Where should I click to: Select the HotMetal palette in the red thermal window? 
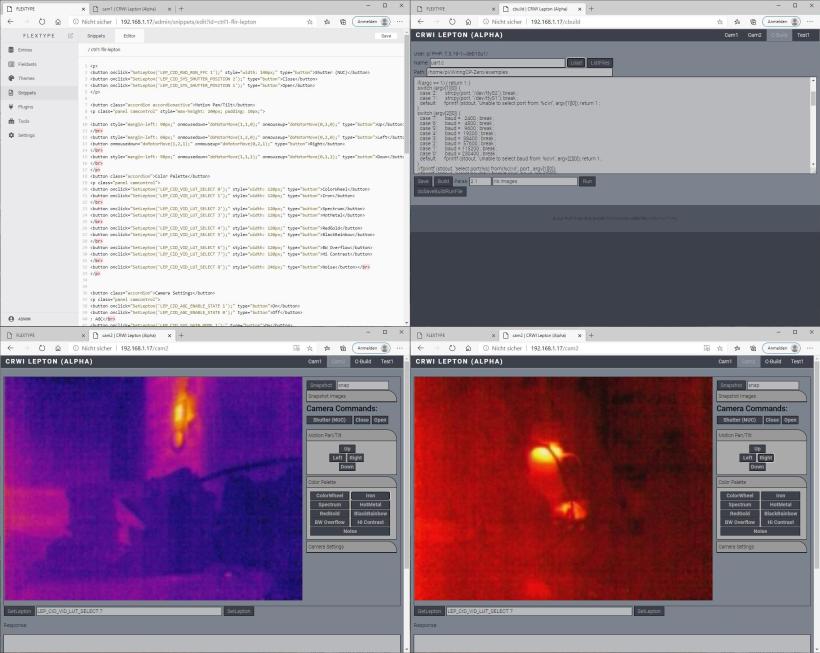click(x=780, y=504)
